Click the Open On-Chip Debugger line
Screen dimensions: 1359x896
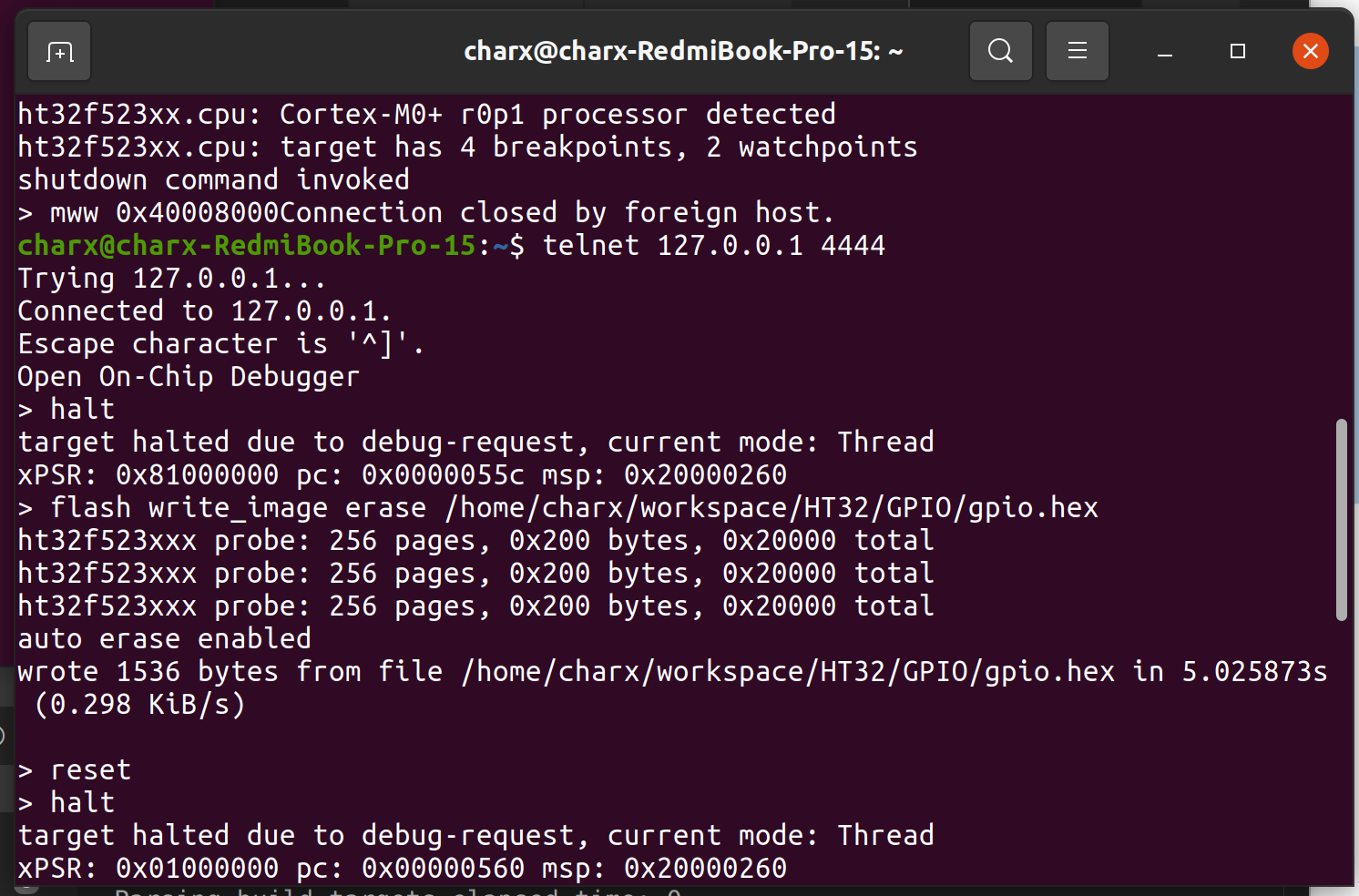[x=187, y=375]
